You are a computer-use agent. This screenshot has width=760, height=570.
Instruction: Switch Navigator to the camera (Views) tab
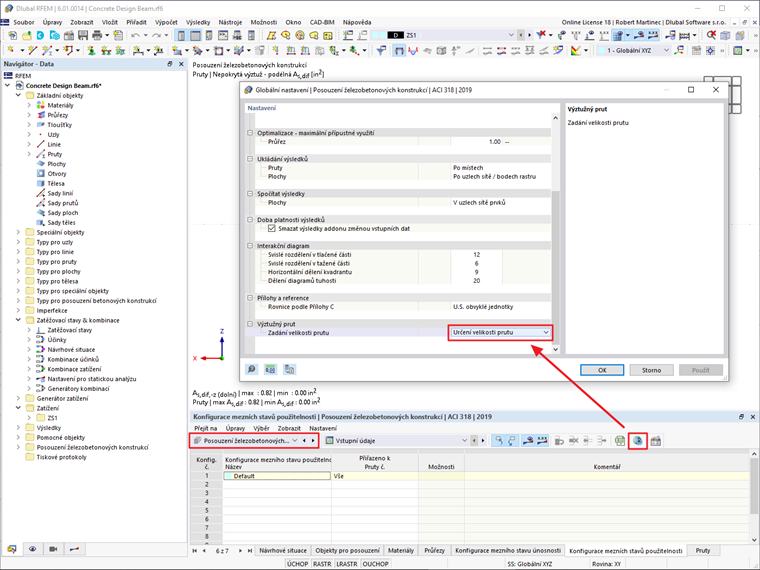click(x=53, y=549)
